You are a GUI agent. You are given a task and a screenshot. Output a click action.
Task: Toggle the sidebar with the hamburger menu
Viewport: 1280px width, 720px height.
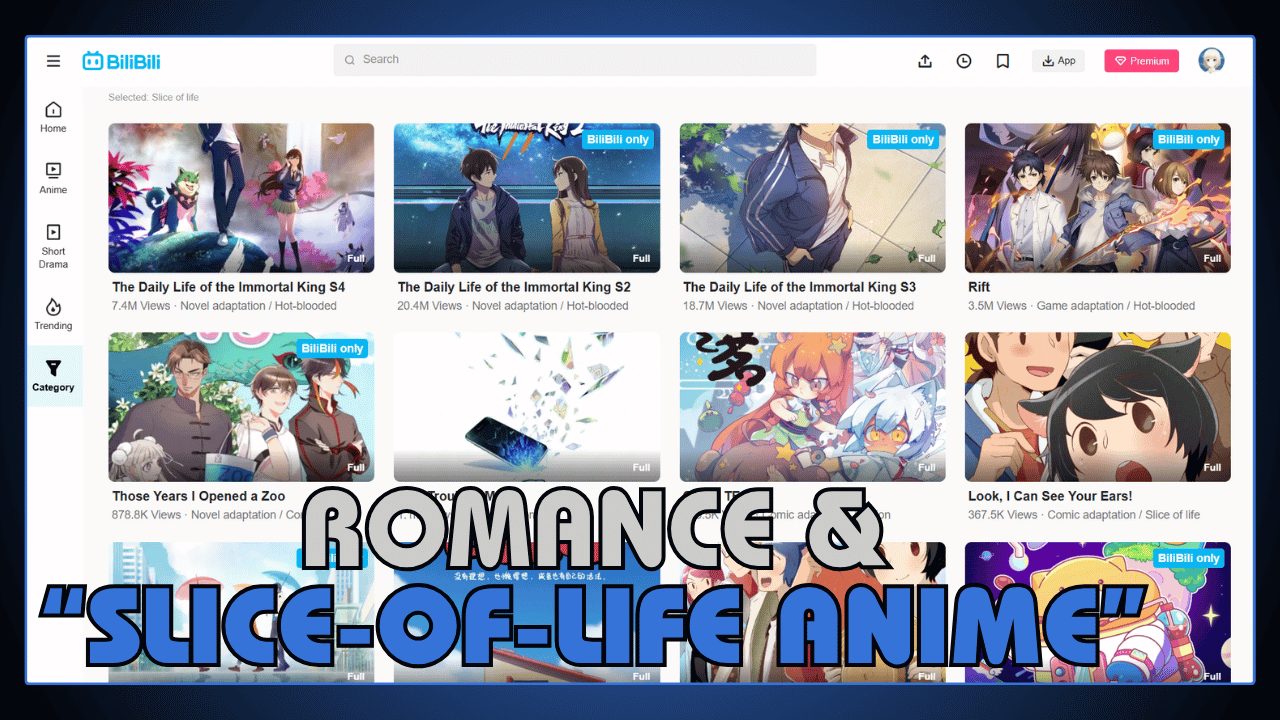coord(53,60)
